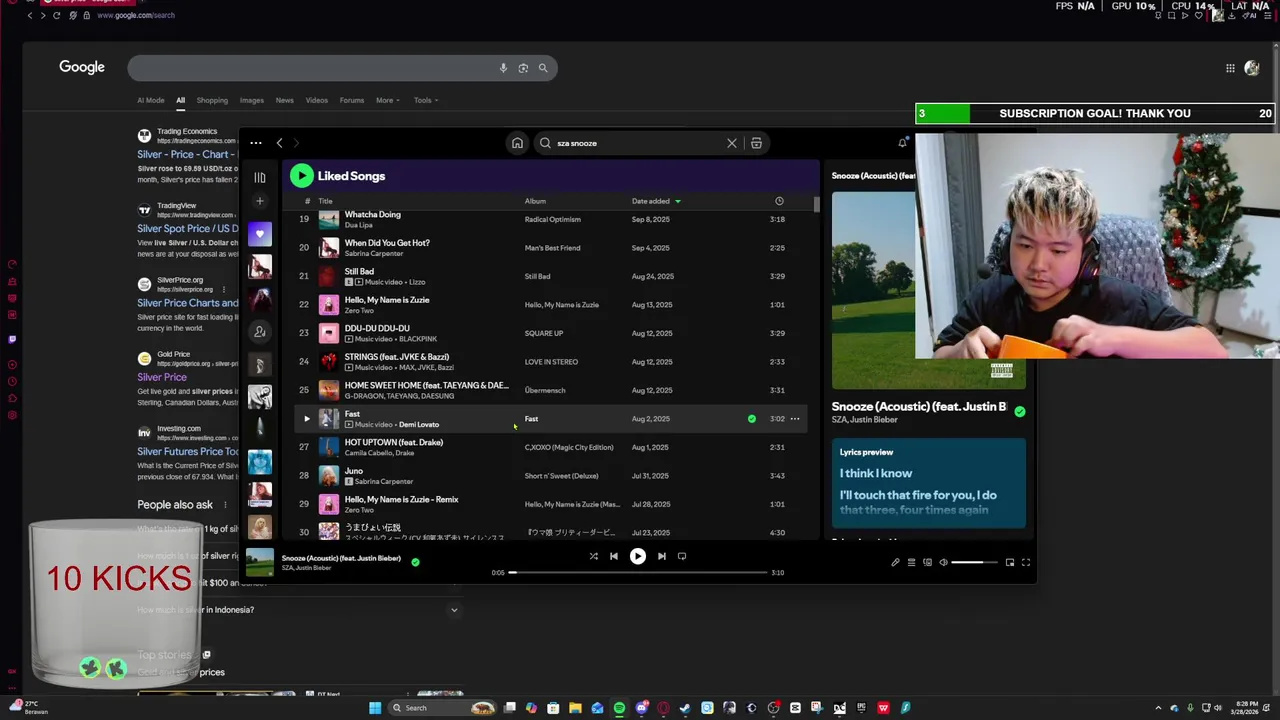Clear the 'sza snooze' search text
The height and width of the screenshot is (720, 1280).
732,143
